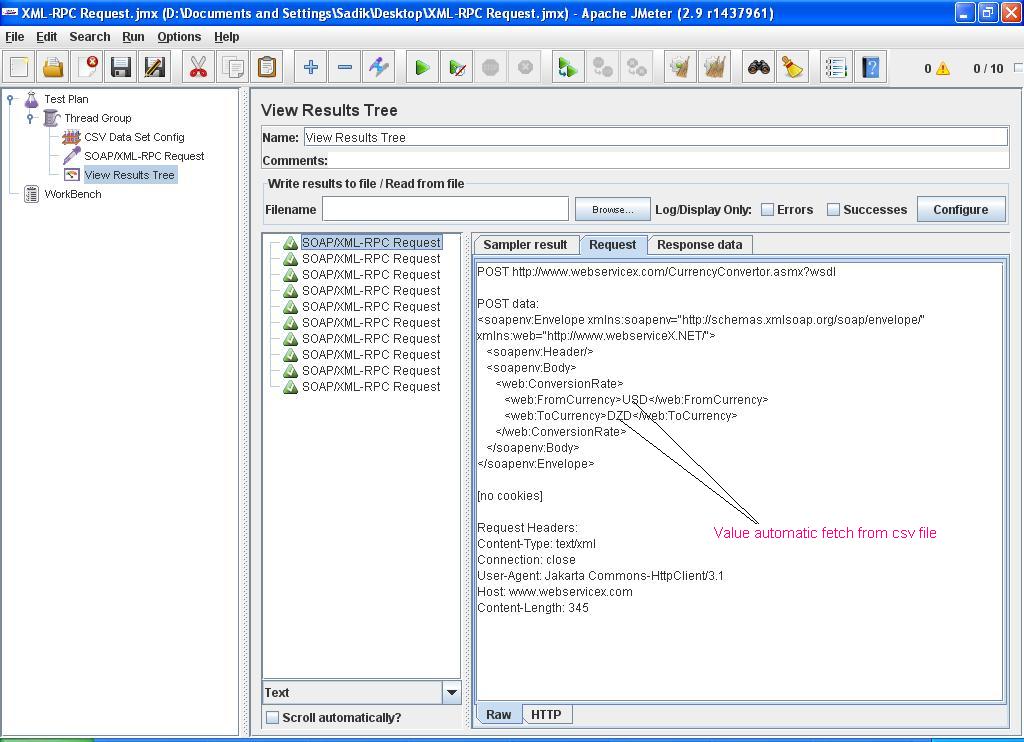Select CSV Data Set Config tree item

(134, 137)
